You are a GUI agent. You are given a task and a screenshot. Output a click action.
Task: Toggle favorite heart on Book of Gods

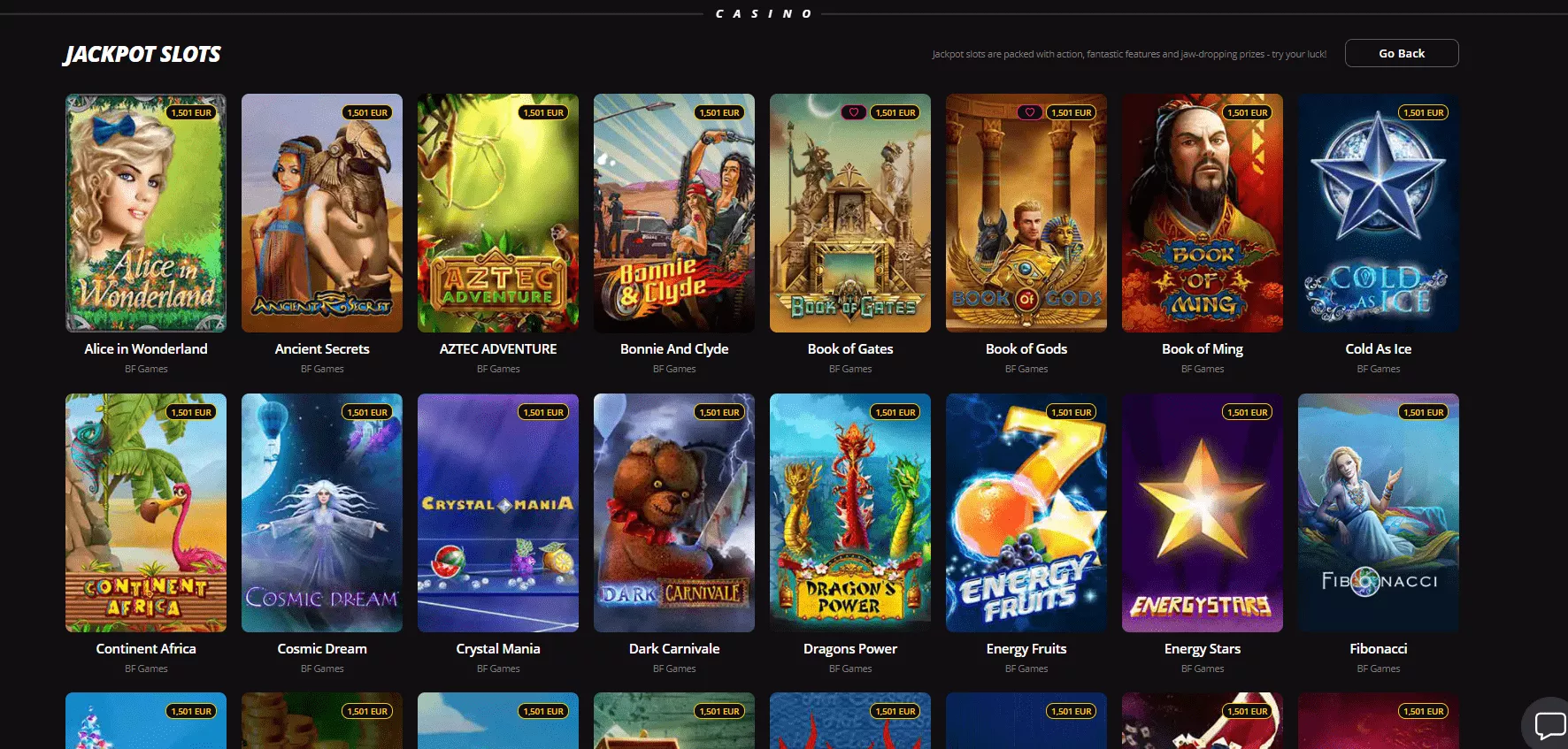(1029, 112)
